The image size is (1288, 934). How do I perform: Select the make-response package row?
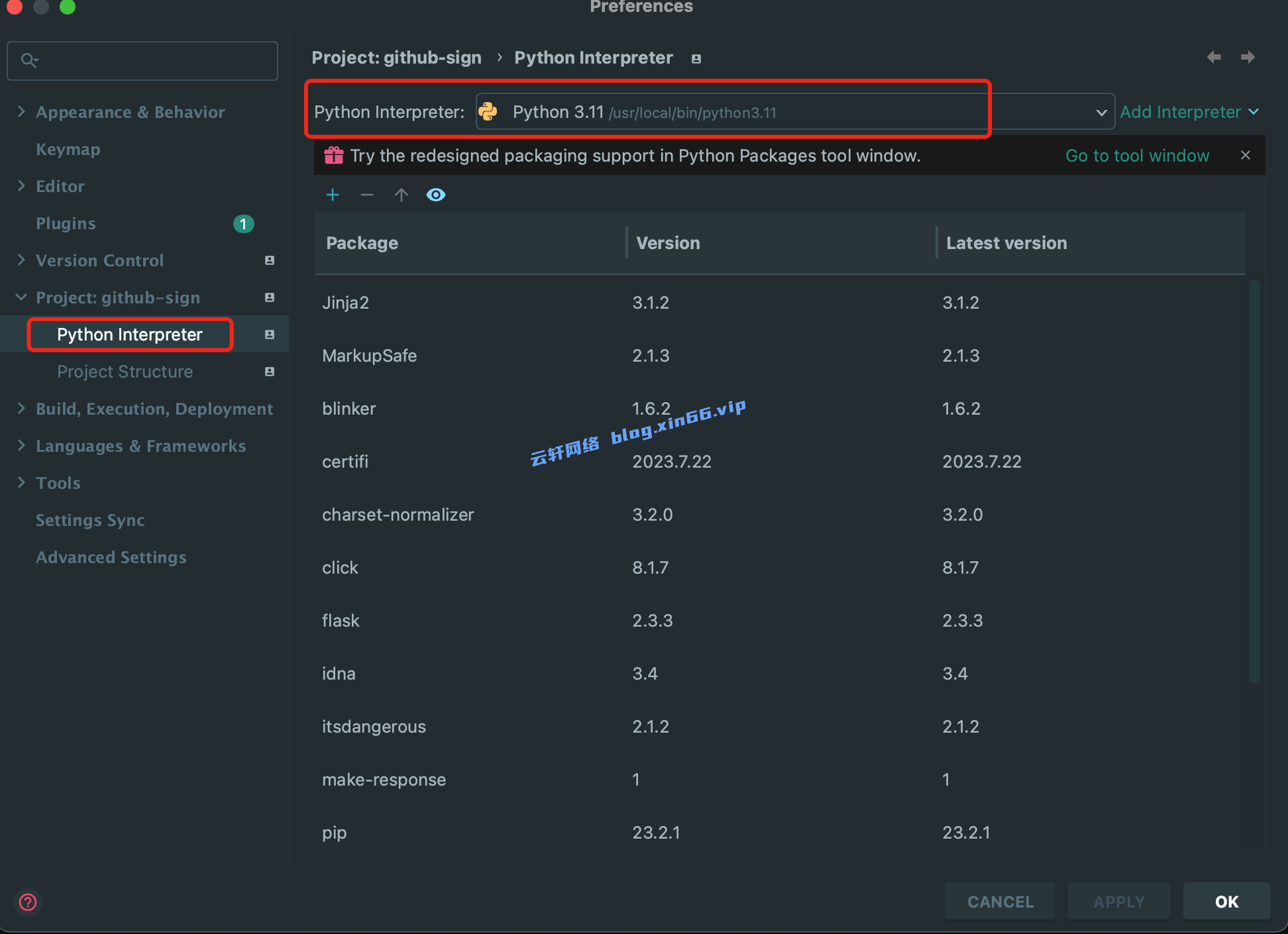[x=780, y=780]
